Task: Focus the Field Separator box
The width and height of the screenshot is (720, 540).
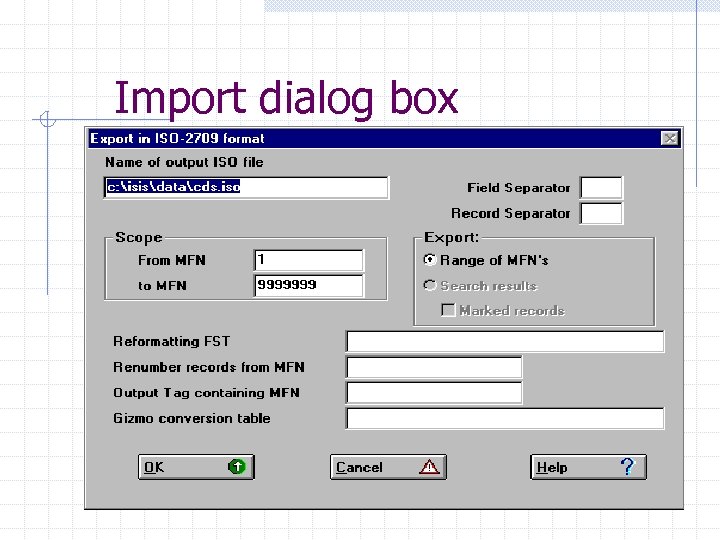Action: coord(601,187)
